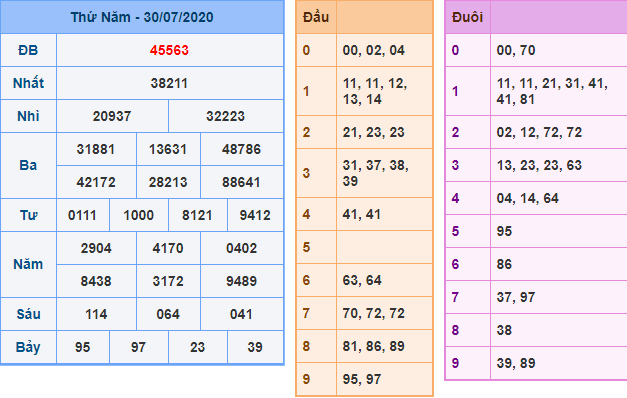
Task: Select Tư prize number 8121
Action: [x=197, y=216]
